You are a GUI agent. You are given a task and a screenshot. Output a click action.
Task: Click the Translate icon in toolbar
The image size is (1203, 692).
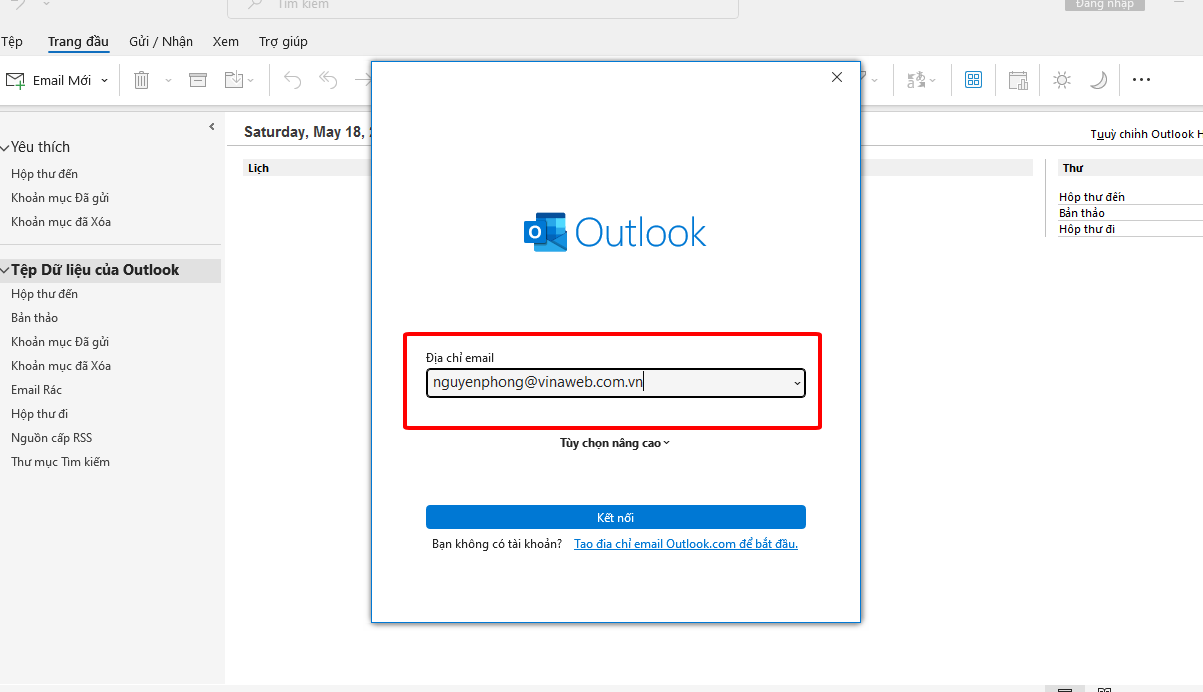914,80
